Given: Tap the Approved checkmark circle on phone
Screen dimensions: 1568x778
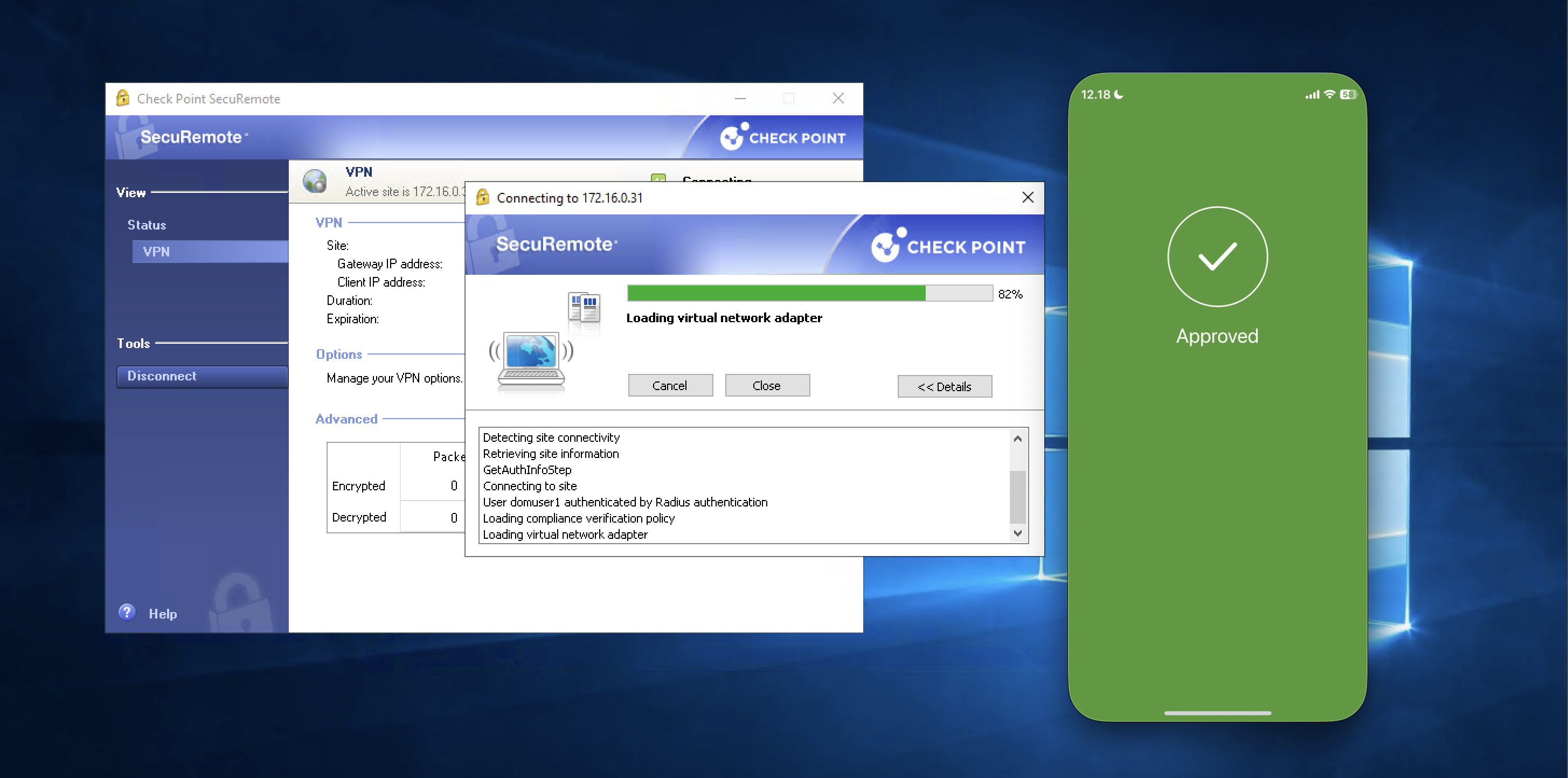Looking at the screenshot, I should (x=1217, y=256).
